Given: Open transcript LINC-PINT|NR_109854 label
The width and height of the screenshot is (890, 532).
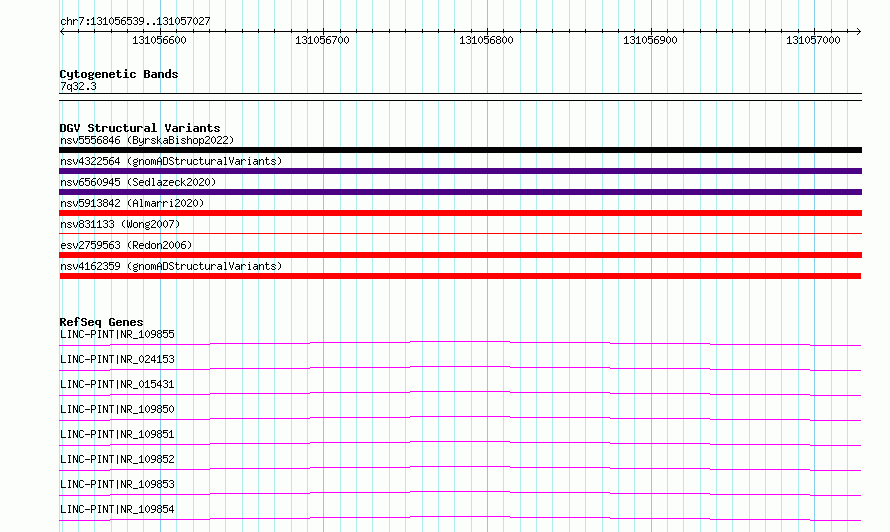Looking at the screenshot, I should pyautogui.click(x=117, y=509).
